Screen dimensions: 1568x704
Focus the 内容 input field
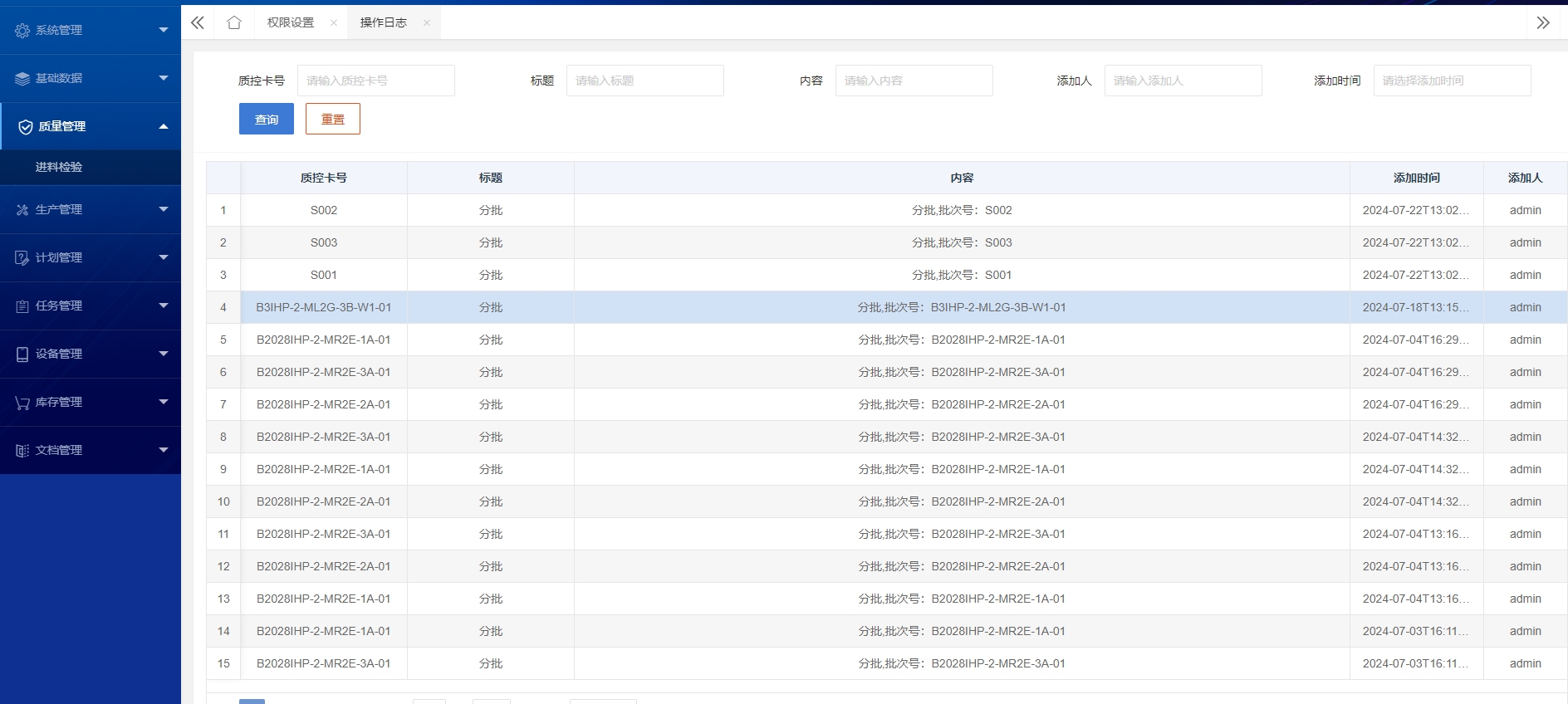pyautogui.click(x=914, y=81)
